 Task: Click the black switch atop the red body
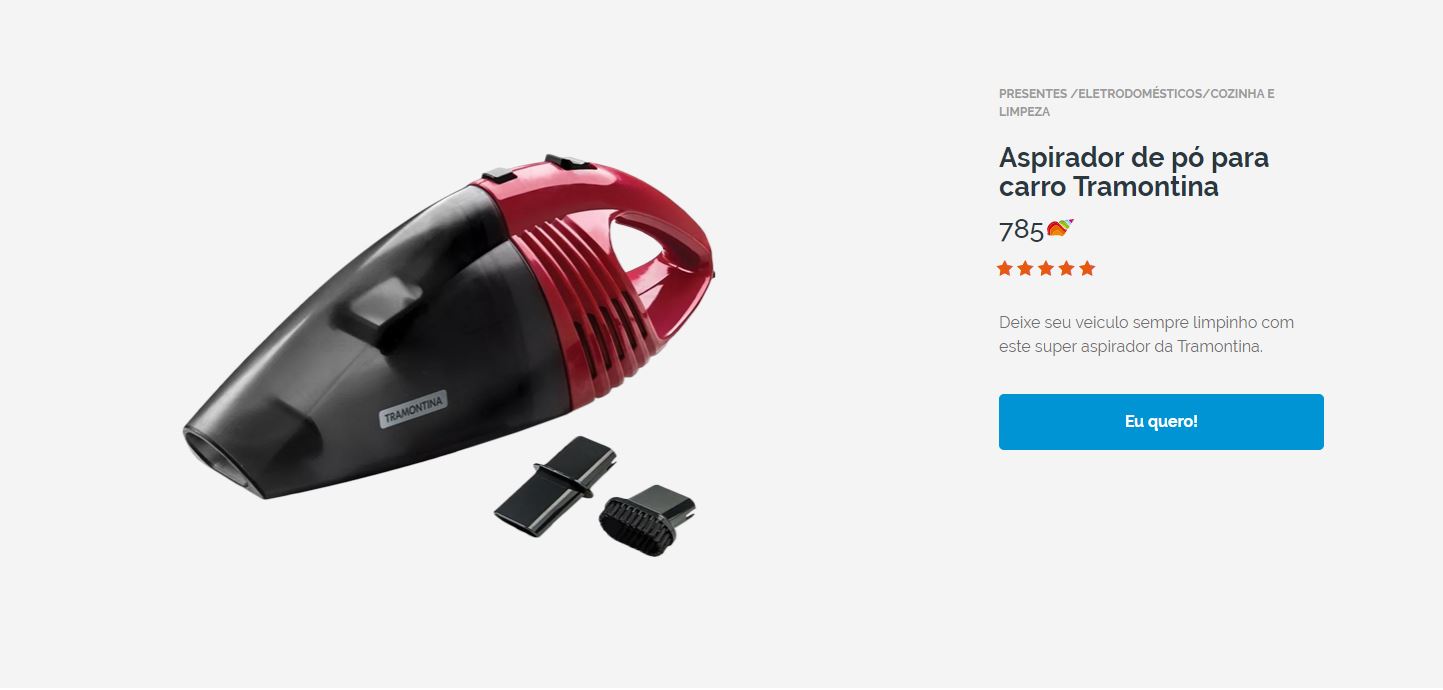click(568, 162)
